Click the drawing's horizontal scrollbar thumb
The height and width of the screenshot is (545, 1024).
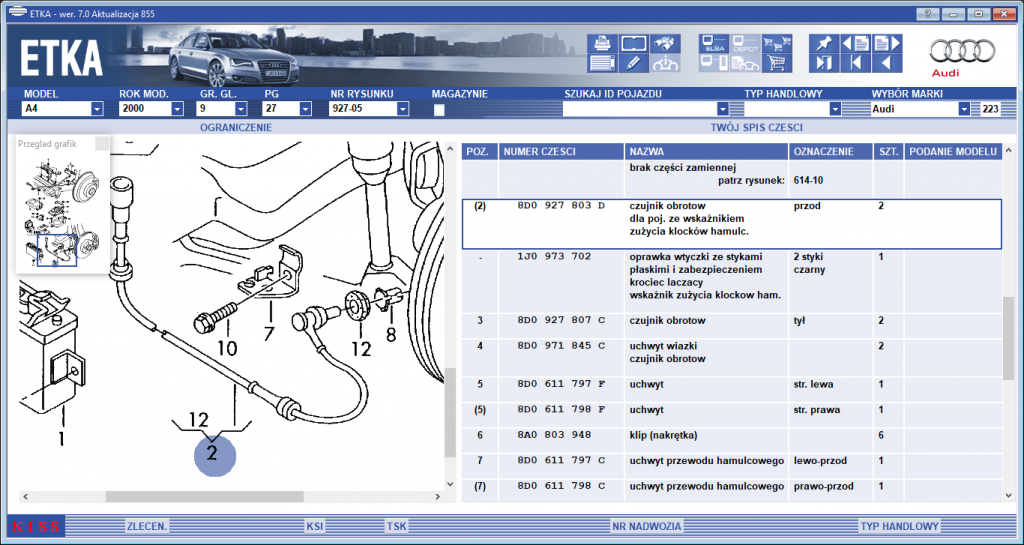click(204, 497)
